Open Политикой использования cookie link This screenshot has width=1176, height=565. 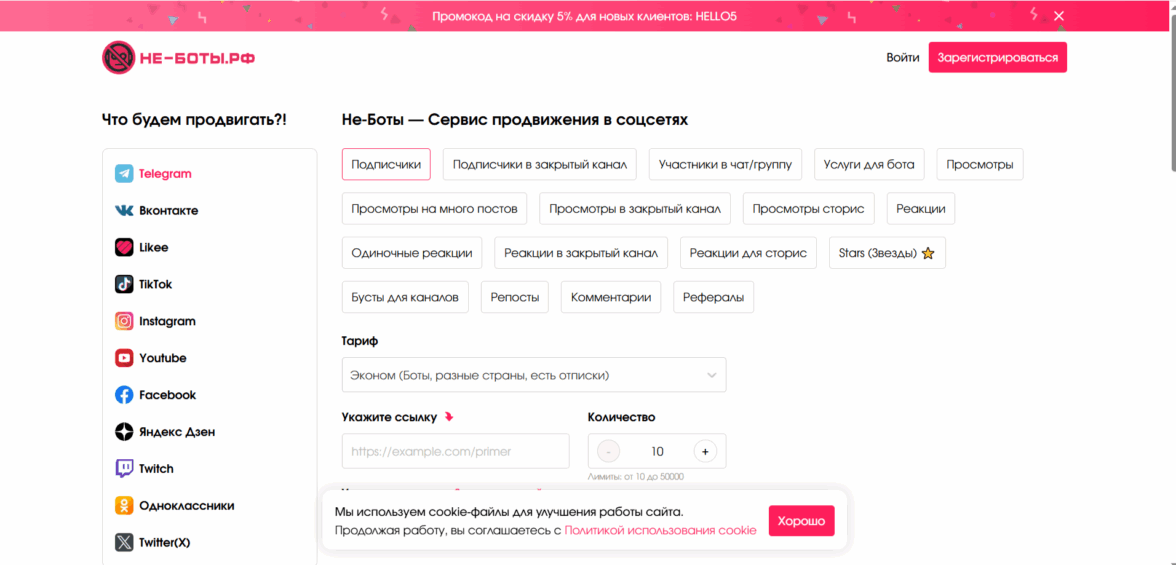(x=660, y=530)
